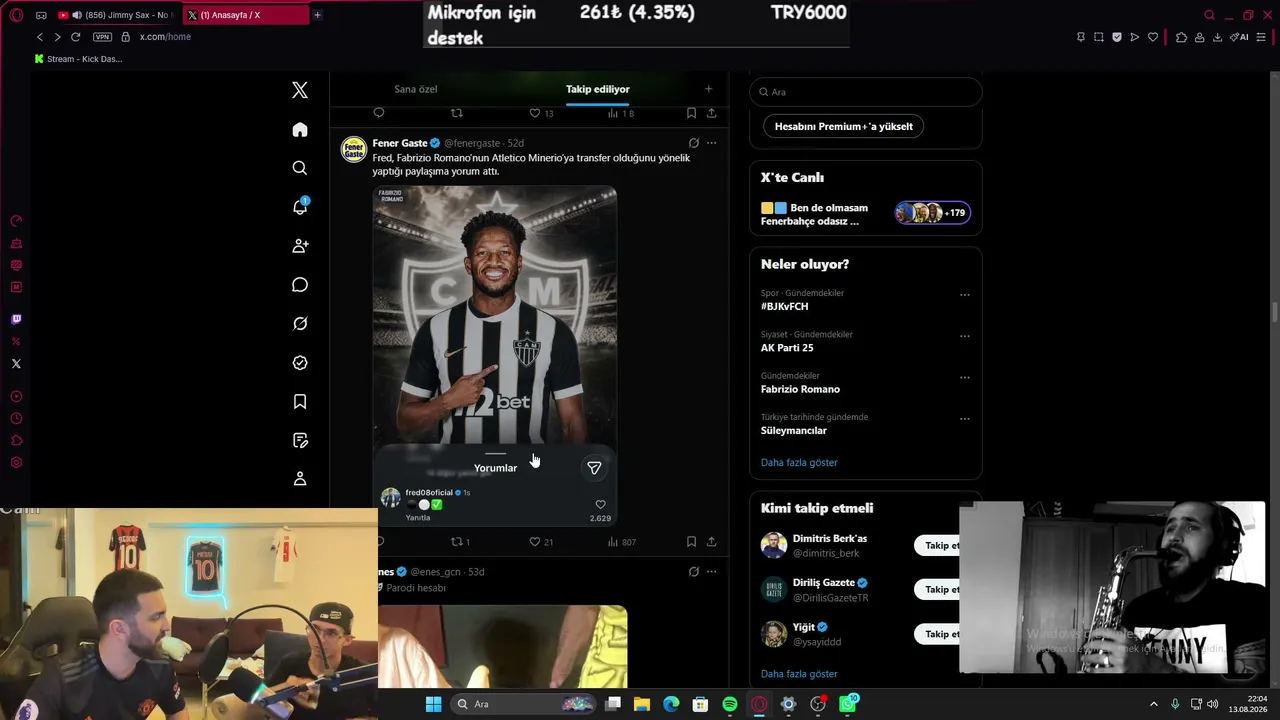
Task: Show more trends under Neler oluyor
Action: (x=799, y=462)
